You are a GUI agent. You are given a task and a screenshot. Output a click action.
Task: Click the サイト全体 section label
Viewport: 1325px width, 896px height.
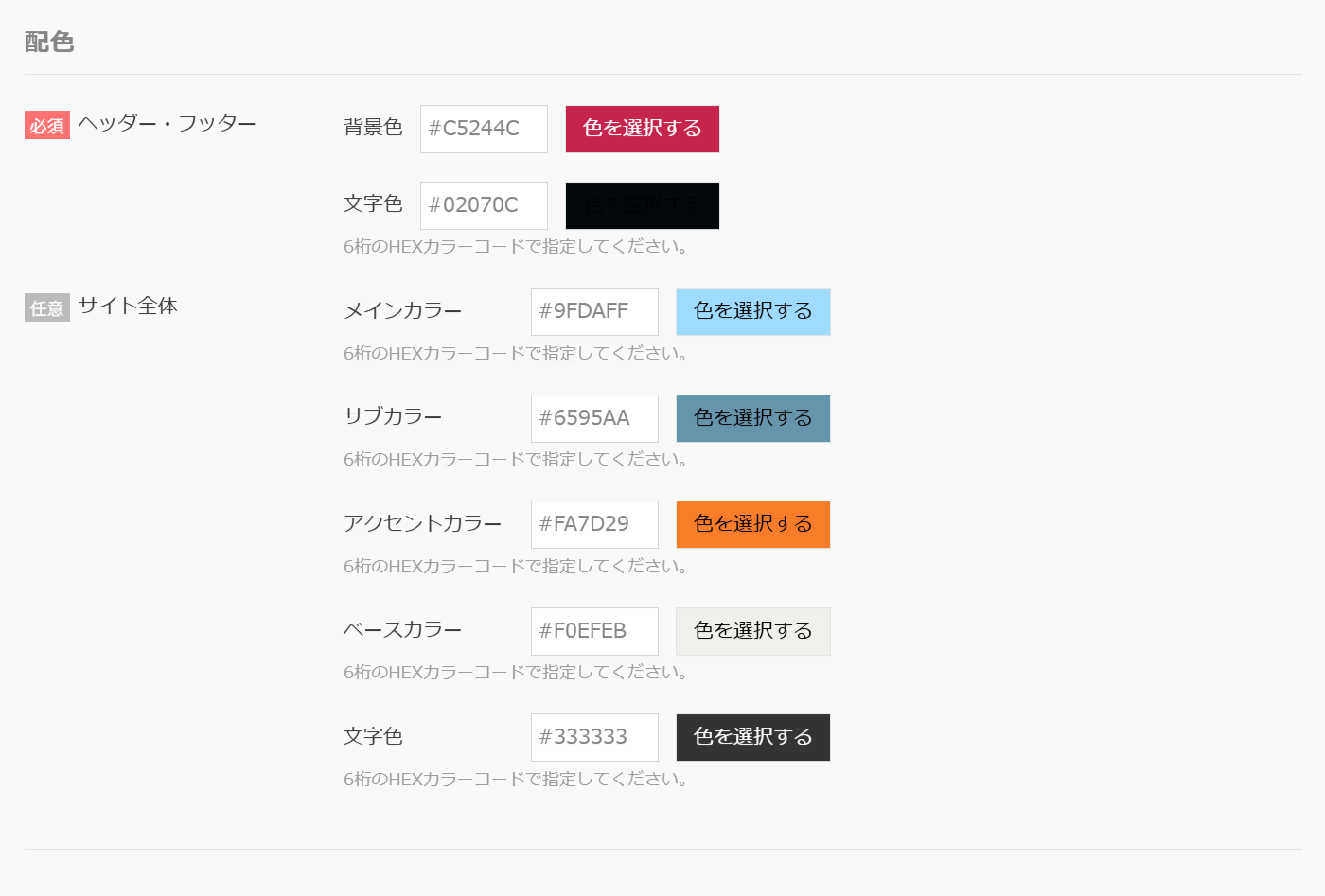(128, 307)
